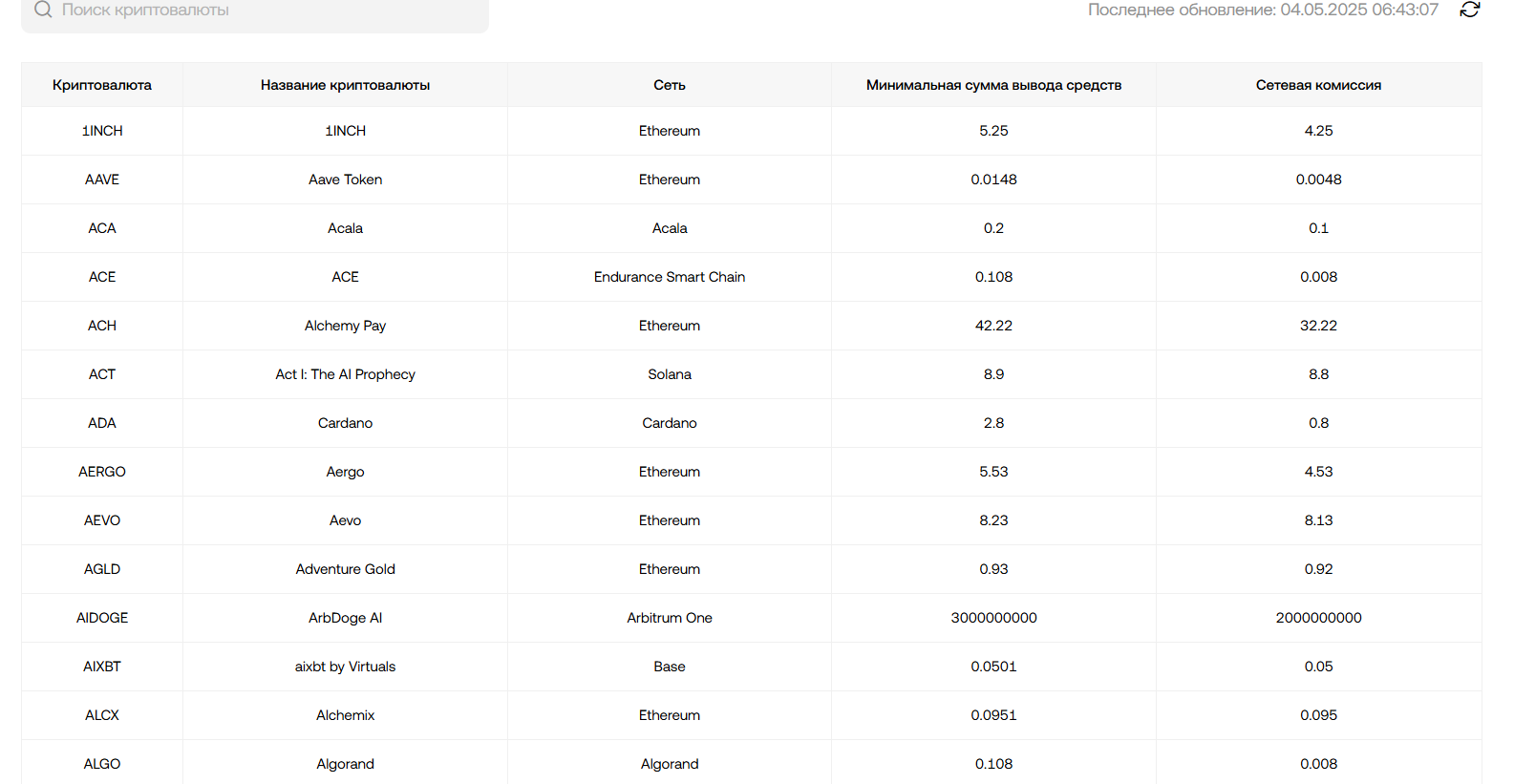1514x784 pixels.
Task: Click the 0.92 network fee value
Action: (1318, 569)
